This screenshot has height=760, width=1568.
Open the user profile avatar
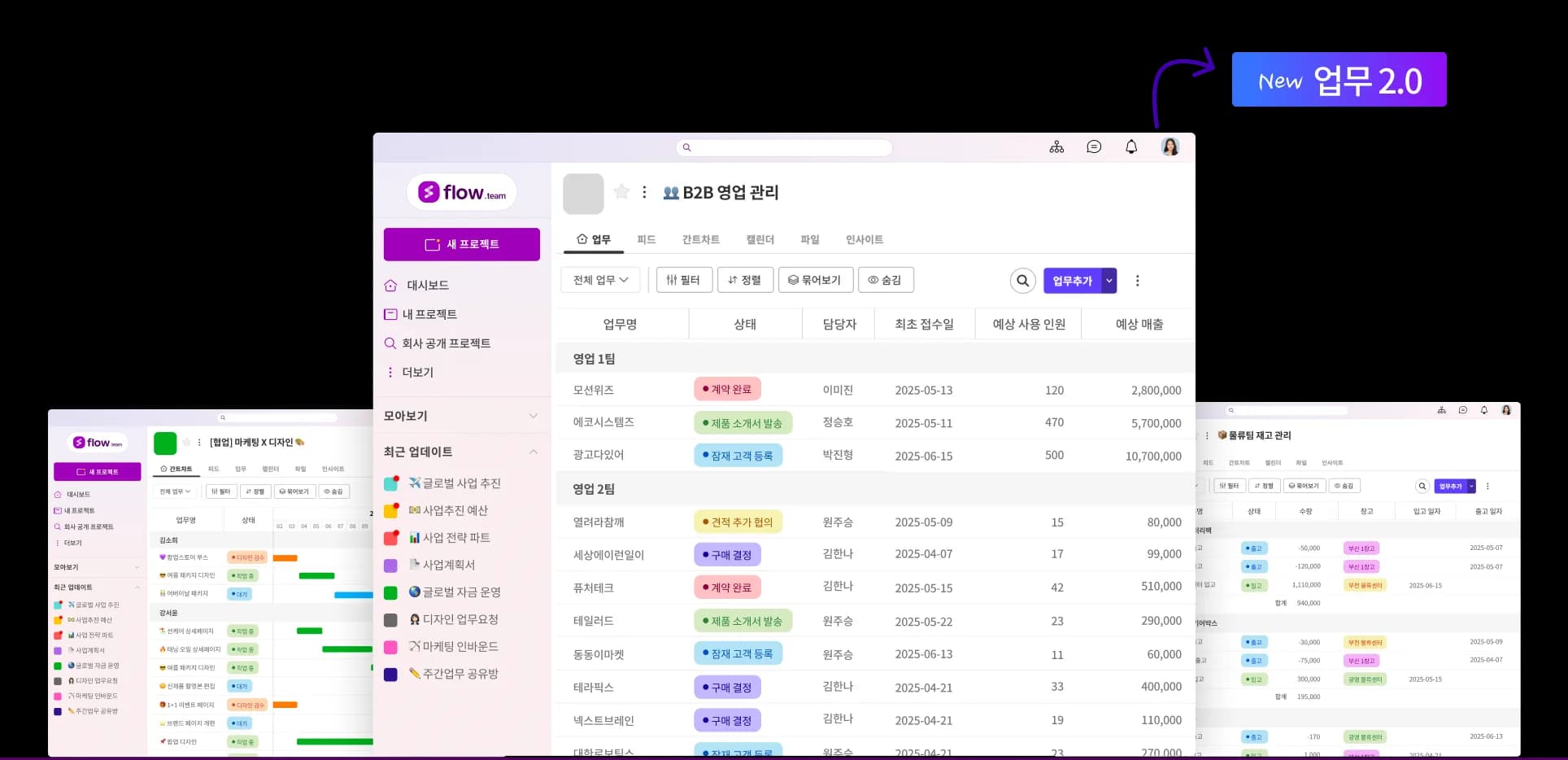tap(1169, 147)
